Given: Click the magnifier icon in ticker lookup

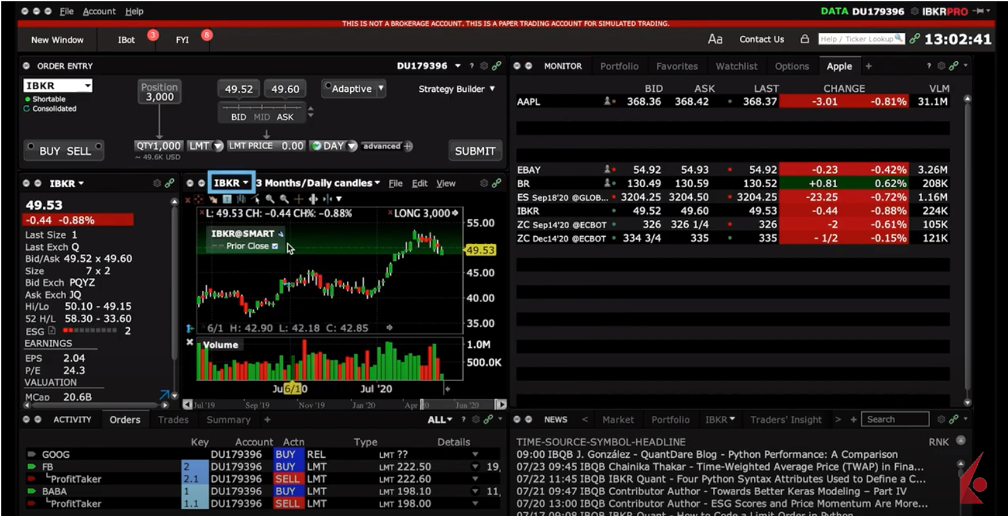Looking at the screenshot, I should pyautogui.click(x=898, y=39).
